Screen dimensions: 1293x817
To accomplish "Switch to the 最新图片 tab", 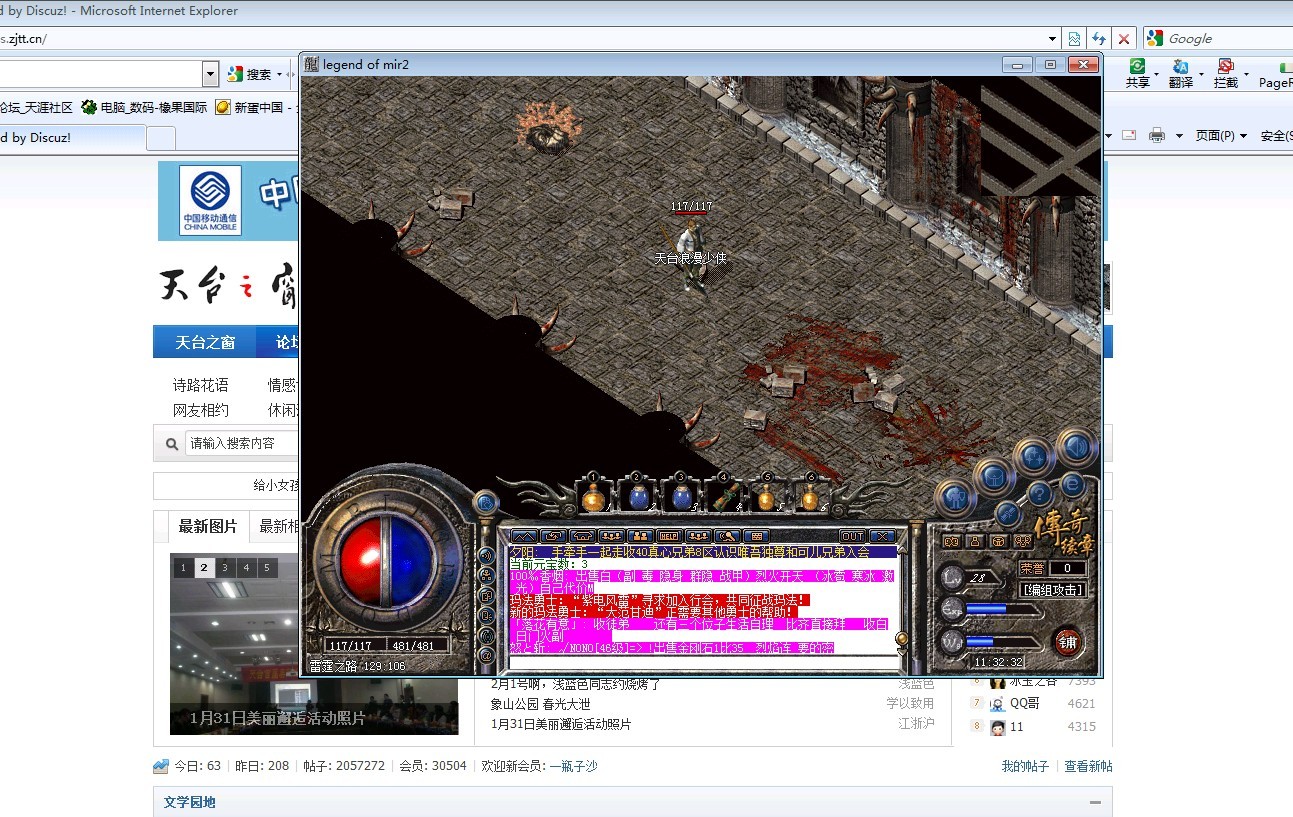I will 208,526.
